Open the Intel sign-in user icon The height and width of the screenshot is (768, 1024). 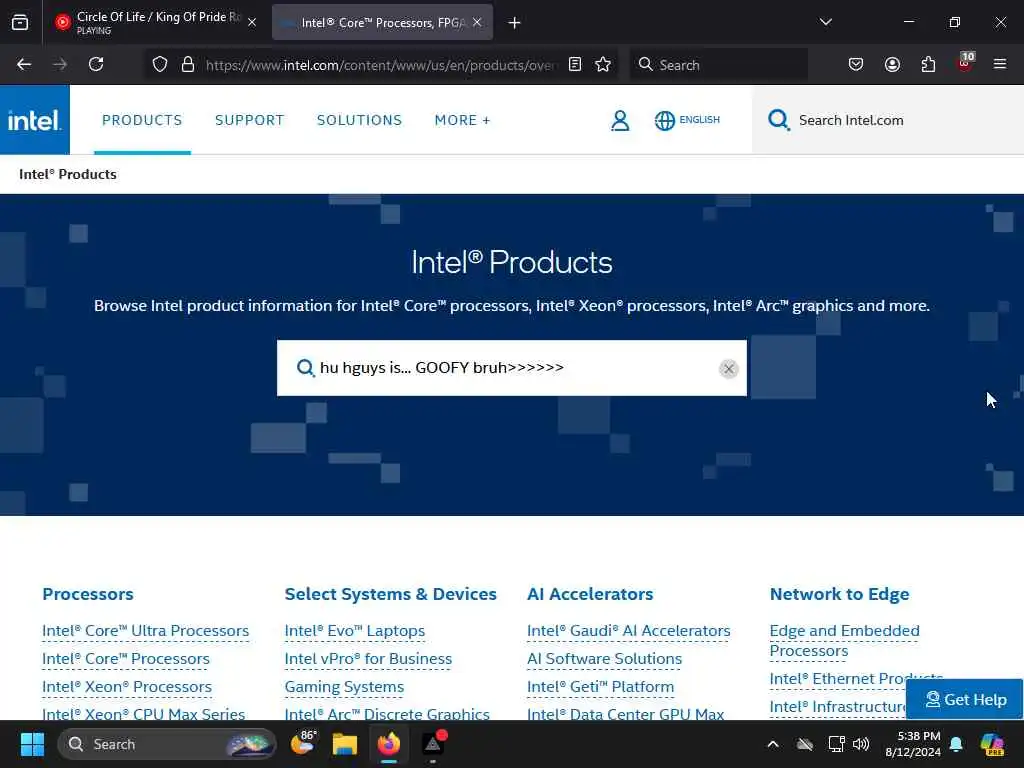pyautogui.click(x=620, y=120)
